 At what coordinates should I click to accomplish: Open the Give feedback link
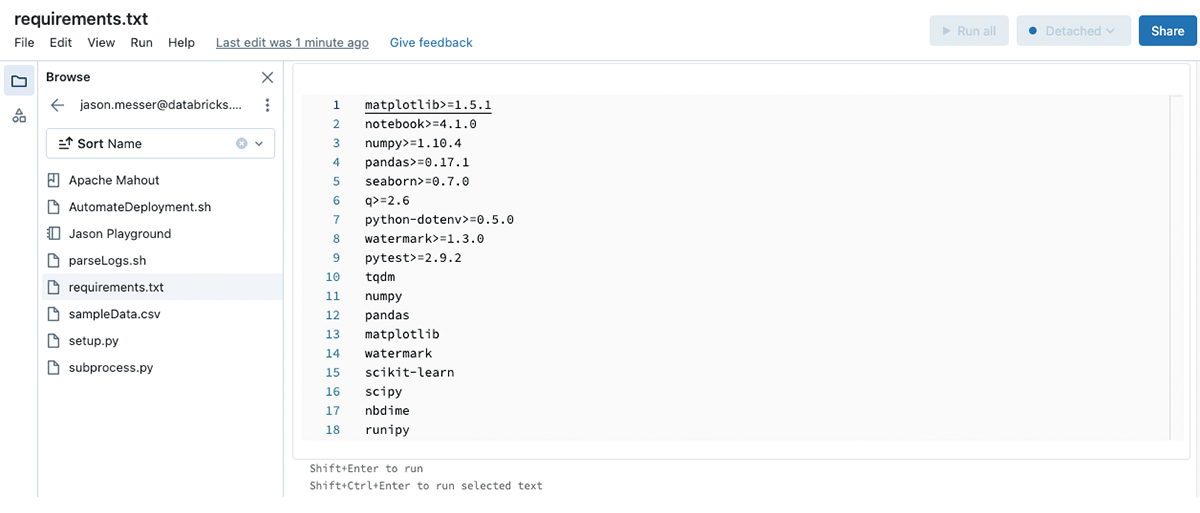tap(431, 43)
